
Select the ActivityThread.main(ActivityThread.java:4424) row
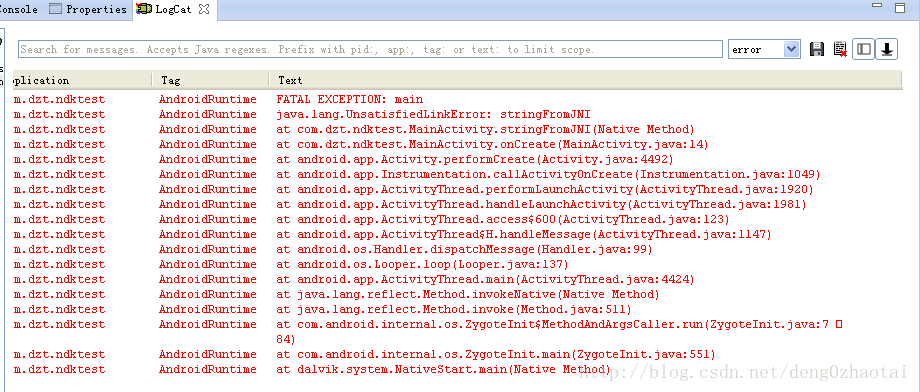tap(458, 279)
